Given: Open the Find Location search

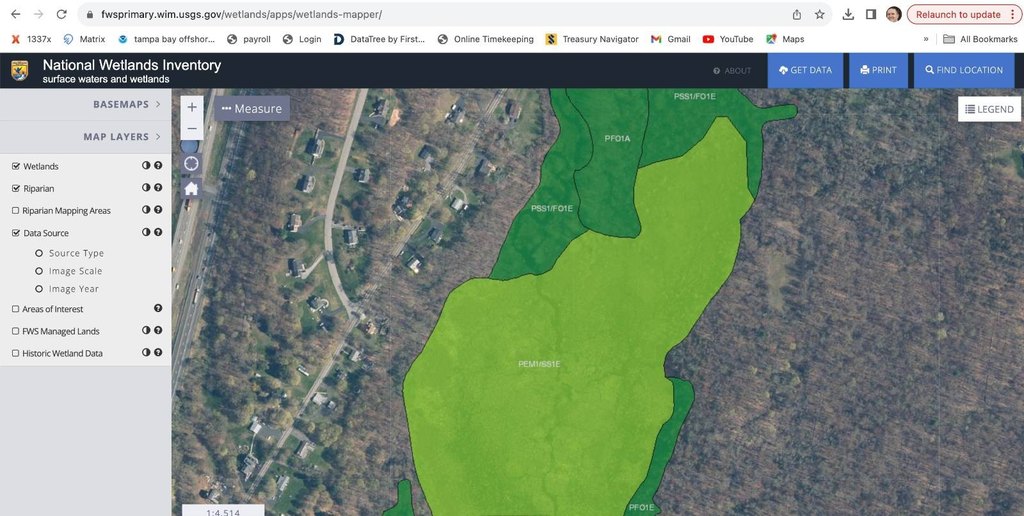Looking at the screenshot, I should point(964,70).
